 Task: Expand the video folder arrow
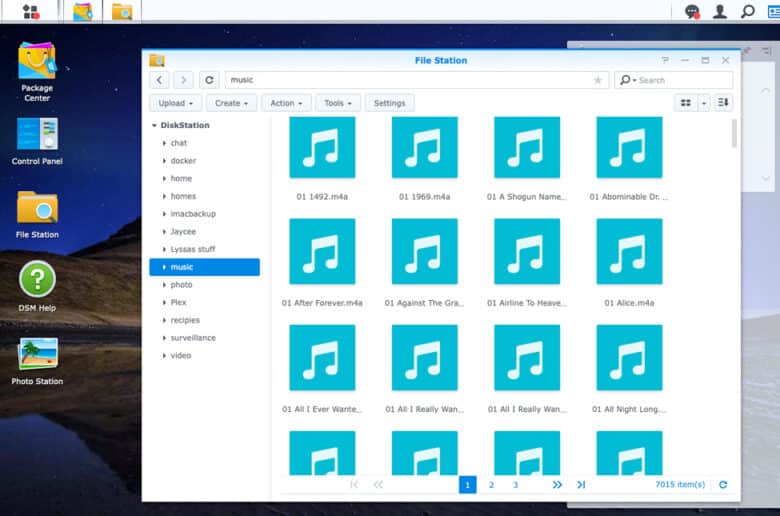pyautogui.click(x=164, y=355)
